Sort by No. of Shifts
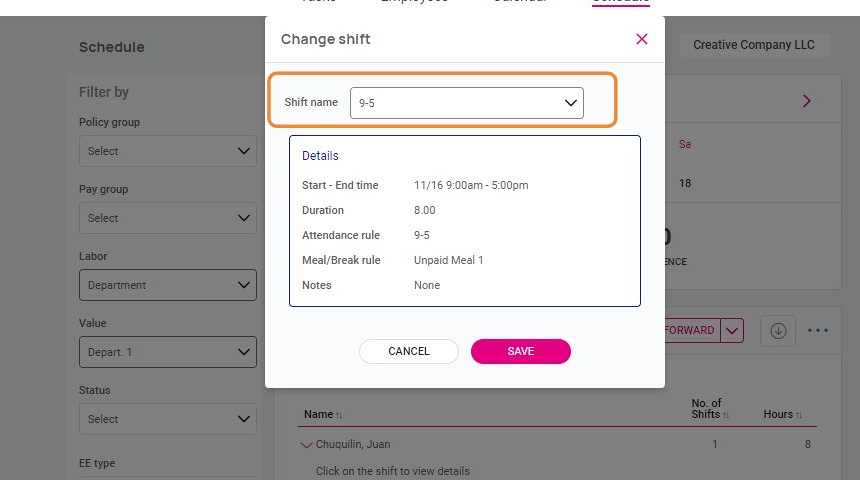The image size is (860, 480). (708, 409)
